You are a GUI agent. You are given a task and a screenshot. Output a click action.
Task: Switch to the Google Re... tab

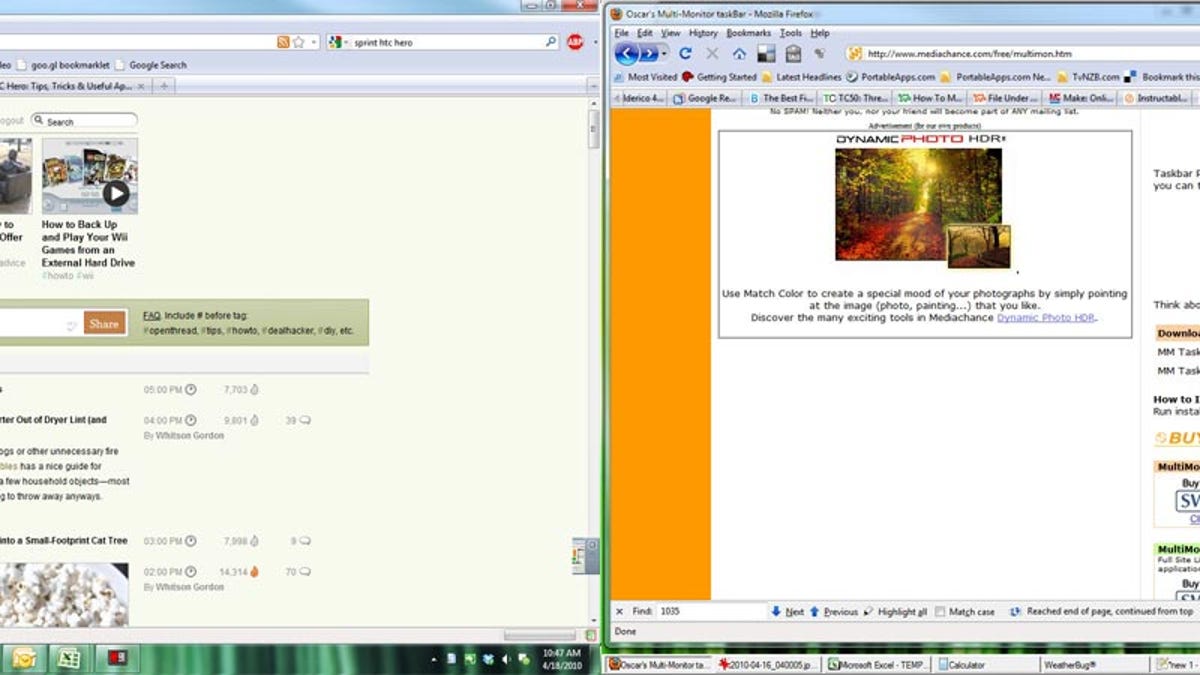[706, 98]
